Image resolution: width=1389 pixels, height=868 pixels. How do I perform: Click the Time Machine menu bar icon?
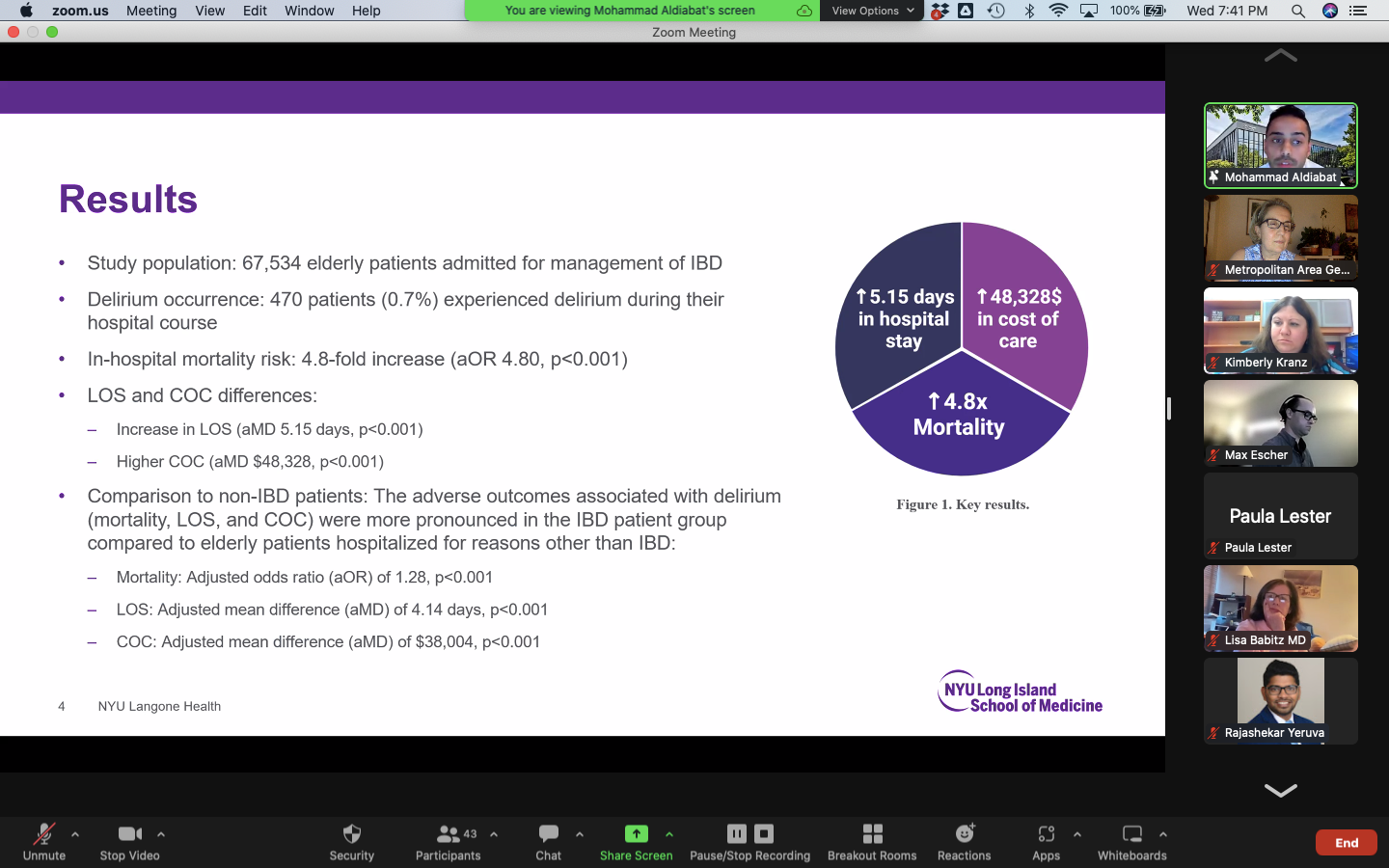click(996, 11)
